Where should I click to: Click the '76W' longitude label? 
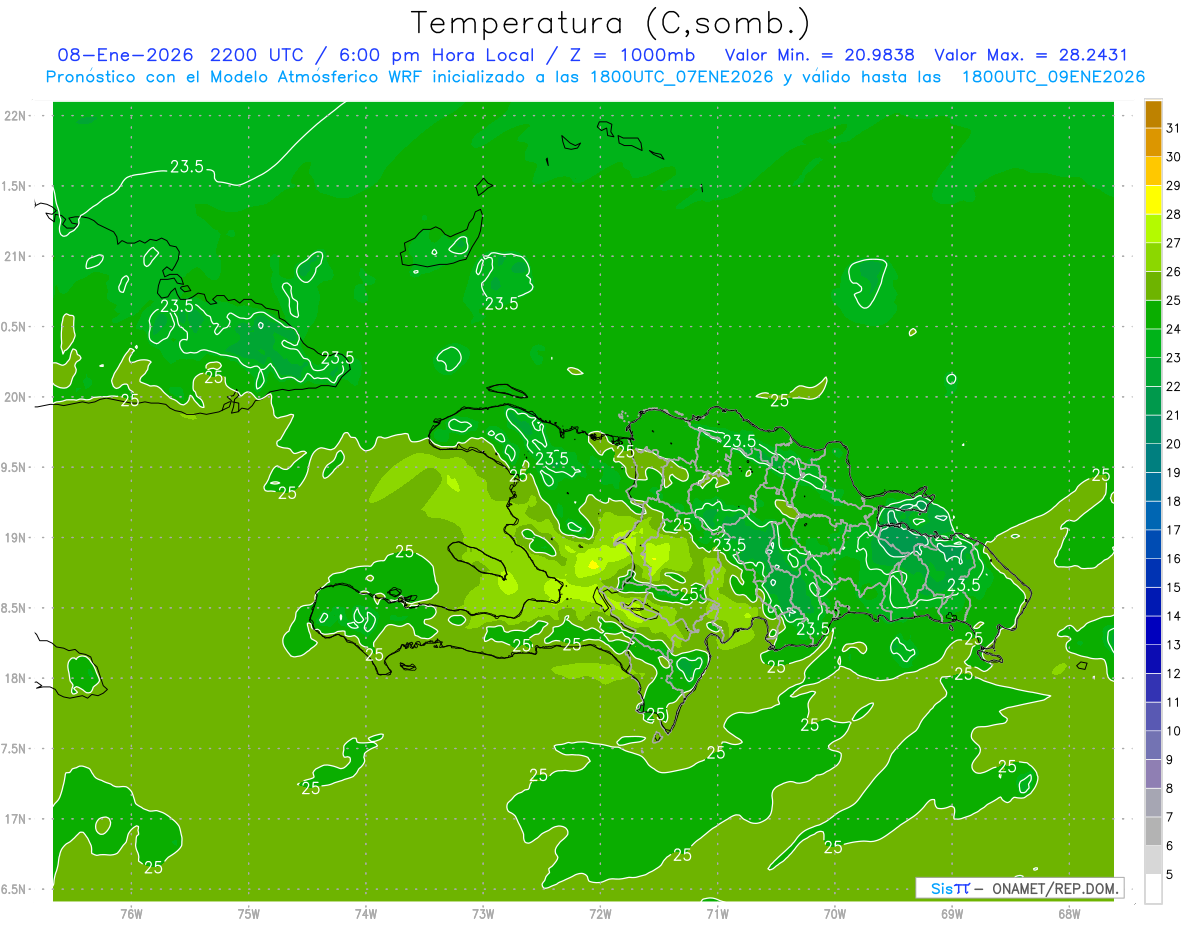[131, 913]
